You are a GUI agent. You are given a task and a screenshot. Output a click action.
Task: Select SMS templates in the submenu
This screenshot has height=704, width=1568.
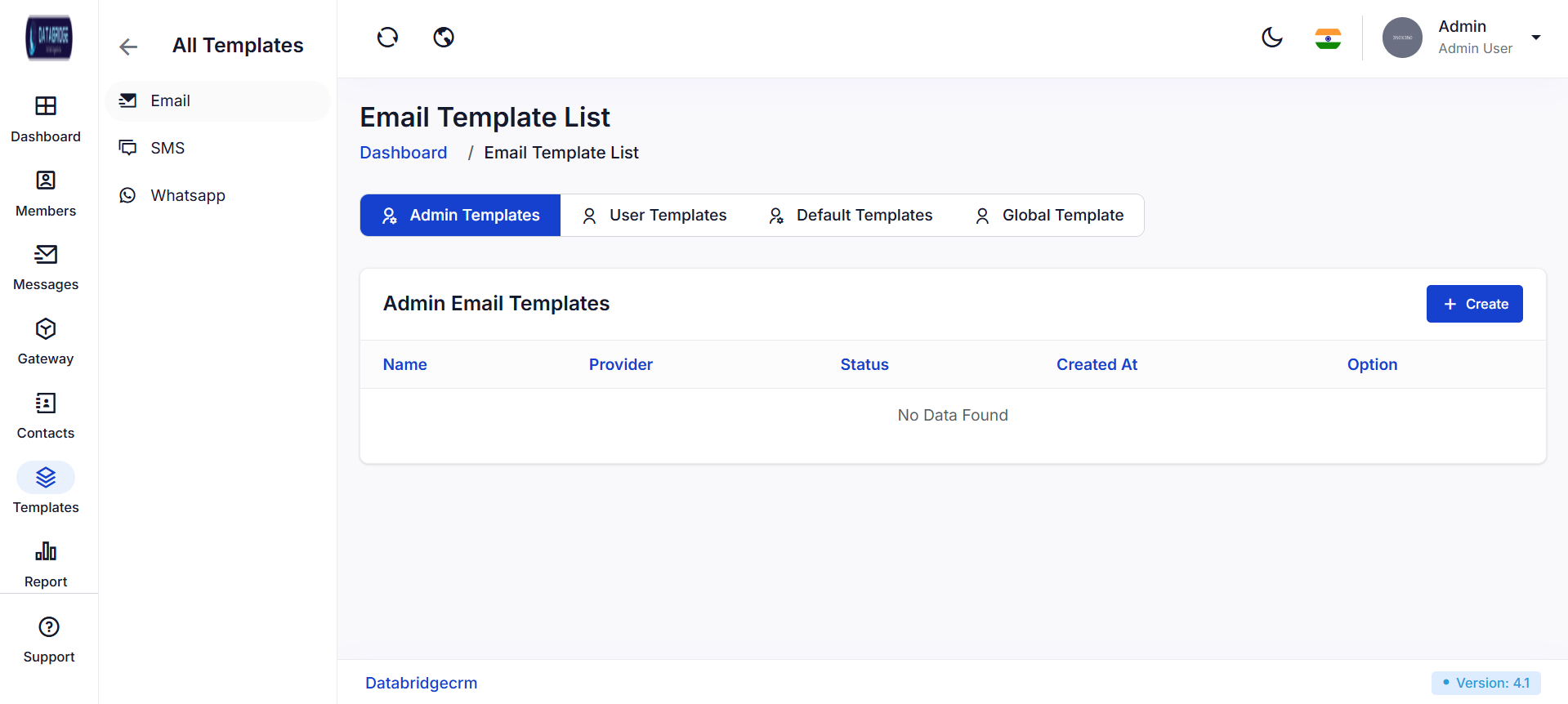coord(168,148)
